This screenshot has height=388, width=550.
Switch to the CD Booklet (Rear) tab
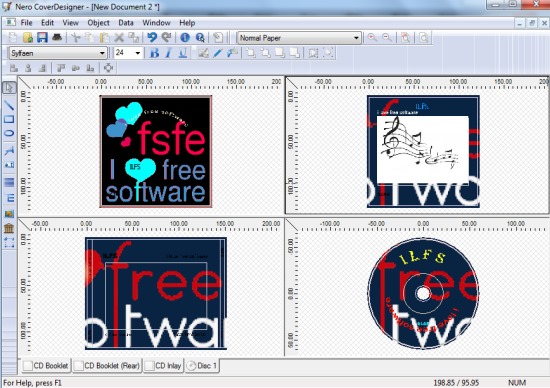point(107,366)
